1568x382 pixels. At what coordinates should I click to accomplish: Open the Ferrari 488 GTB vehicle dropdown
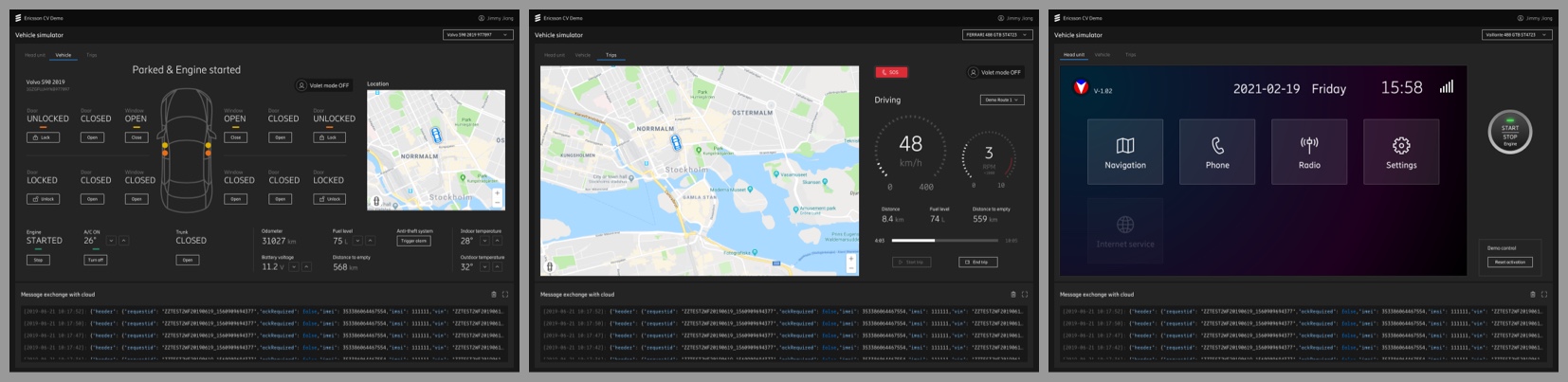(997, 35)
